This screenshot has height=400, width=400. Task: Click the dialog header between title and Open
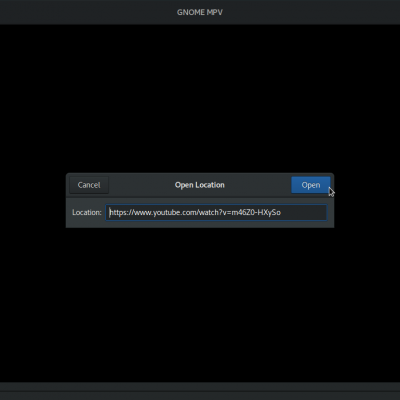(x=258, y=185)
